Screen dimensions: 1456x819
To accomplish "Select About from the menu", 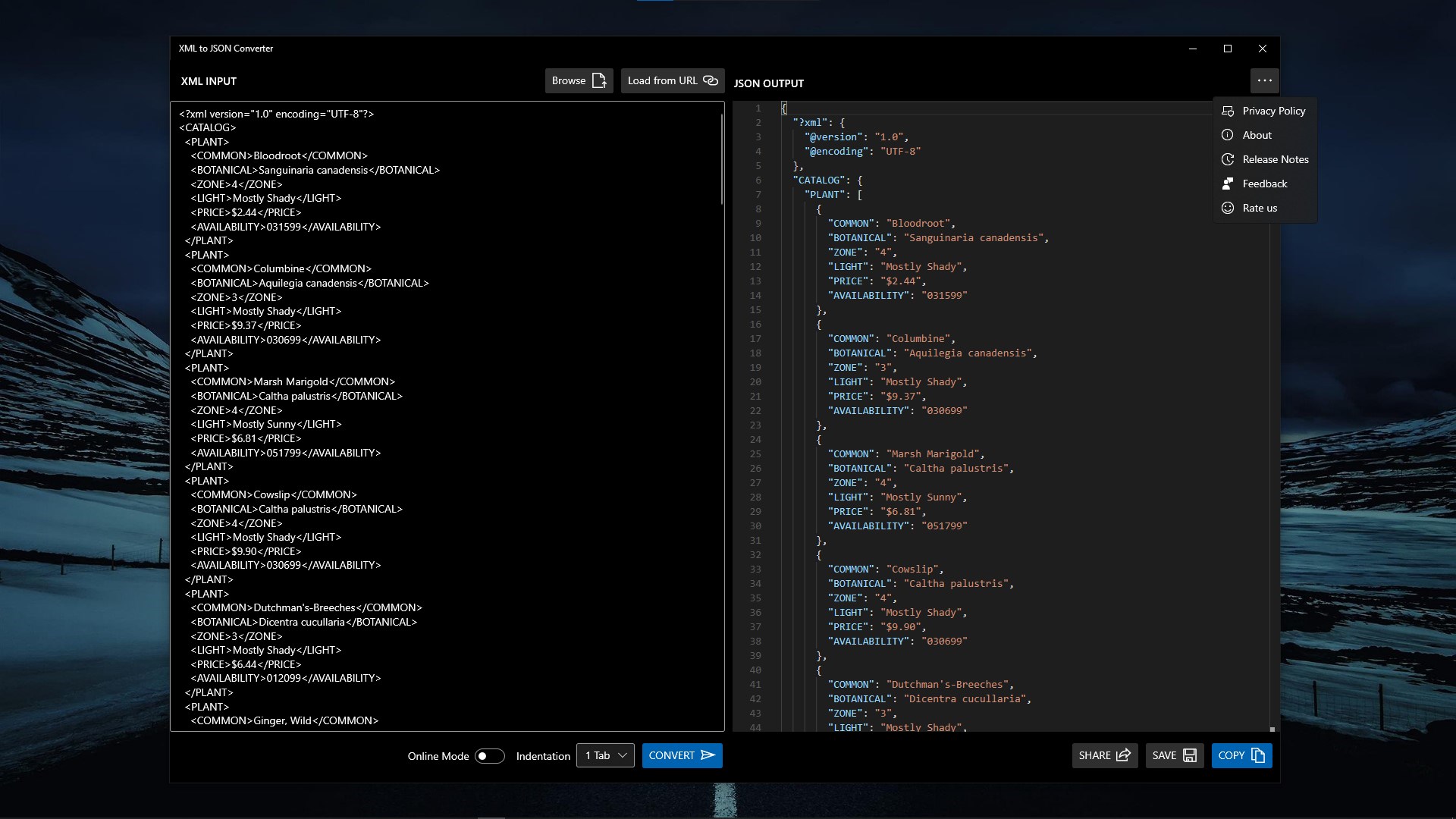I will point(1257,135).
